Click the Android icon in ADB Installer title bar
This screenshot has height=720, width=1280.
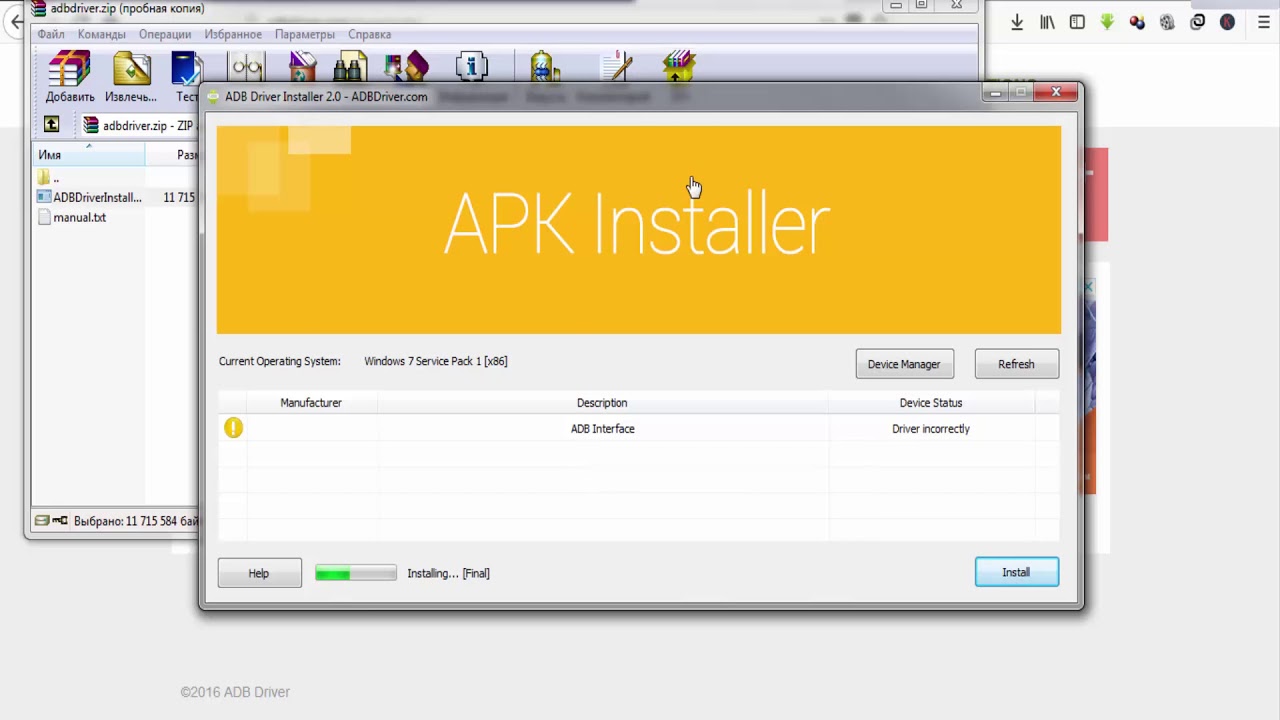[x=212, y=97]
